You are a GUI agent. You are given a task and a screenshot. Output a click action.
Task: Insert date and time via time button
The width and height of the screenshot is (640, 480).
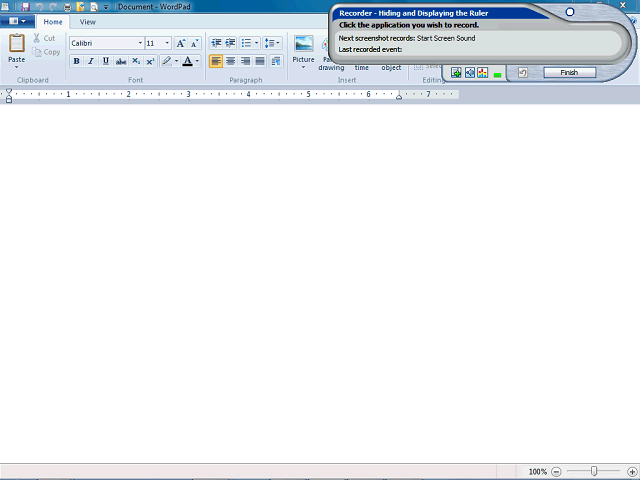[361, 67]
